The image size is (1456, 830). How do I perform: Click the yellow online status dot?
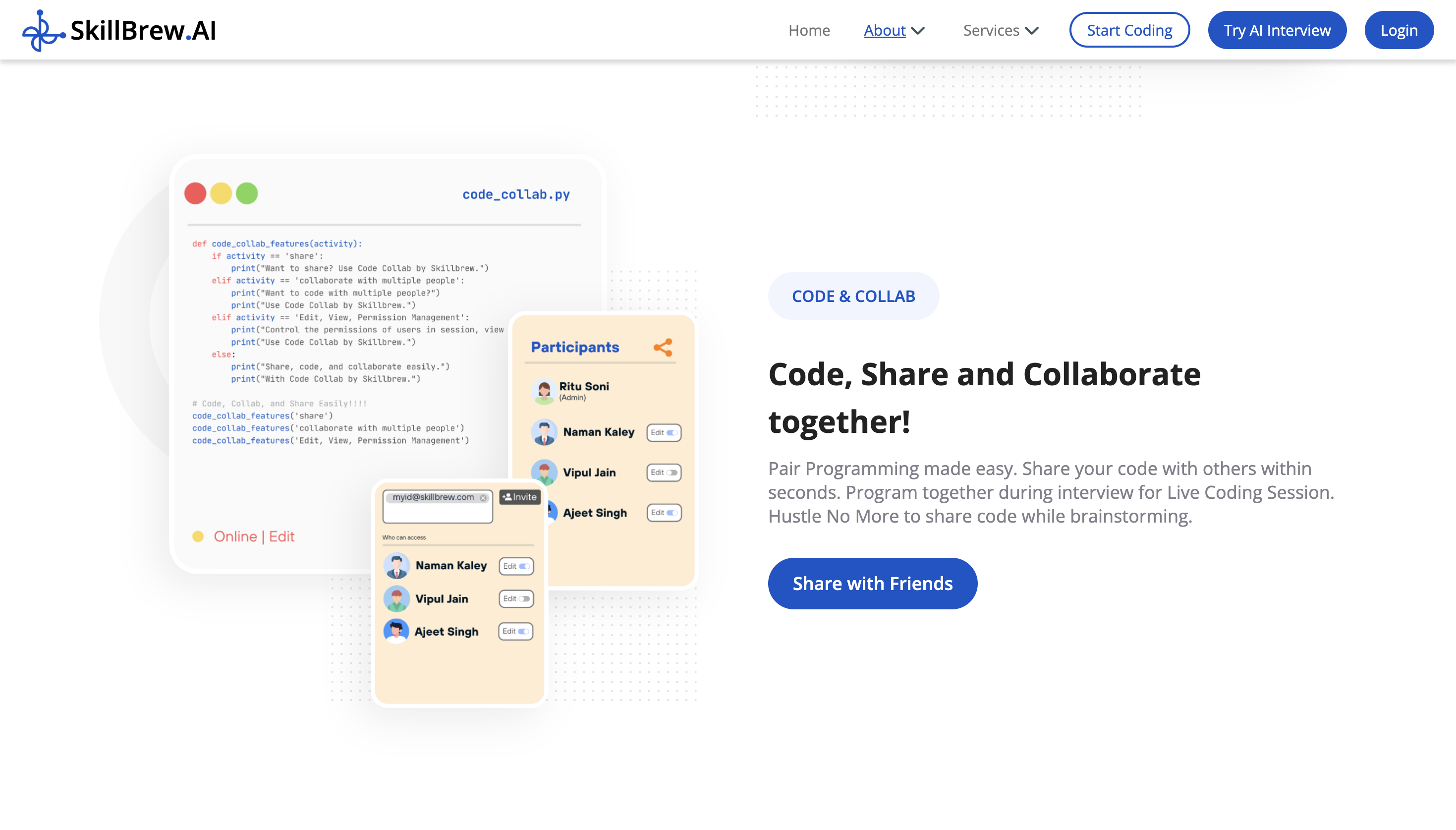tap(198, 536)
